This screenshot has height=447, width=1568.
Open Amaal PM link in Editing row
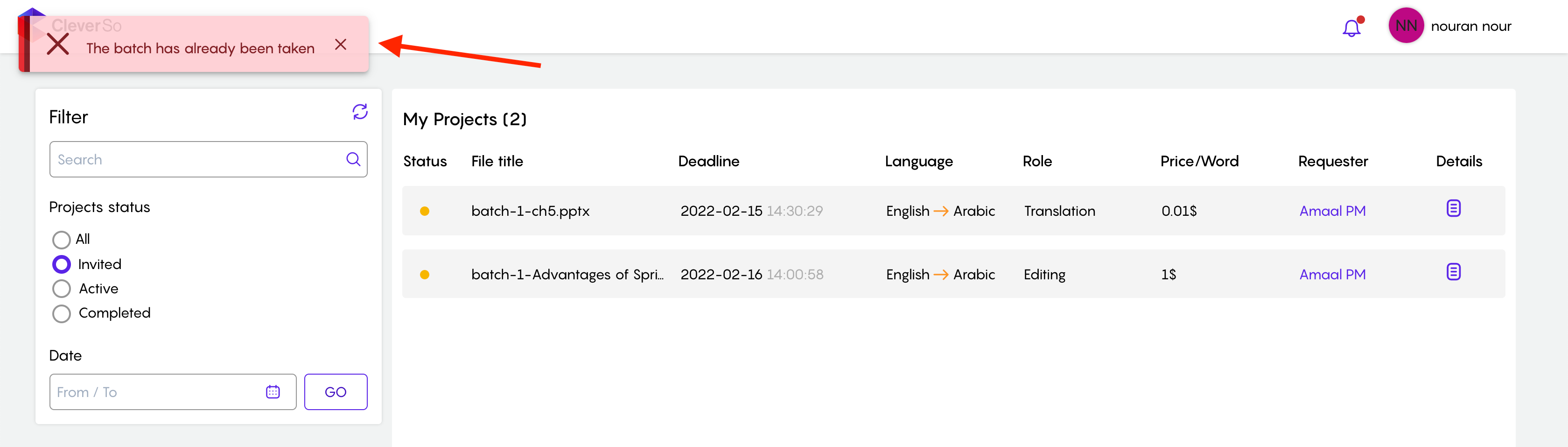pos(1332,274)
